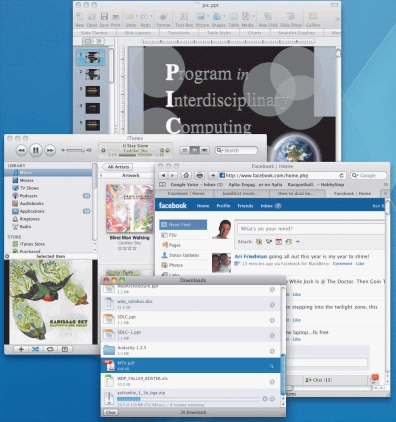Switch to the Transitions tab
The image size is (396, 422).
coord(179,33)
